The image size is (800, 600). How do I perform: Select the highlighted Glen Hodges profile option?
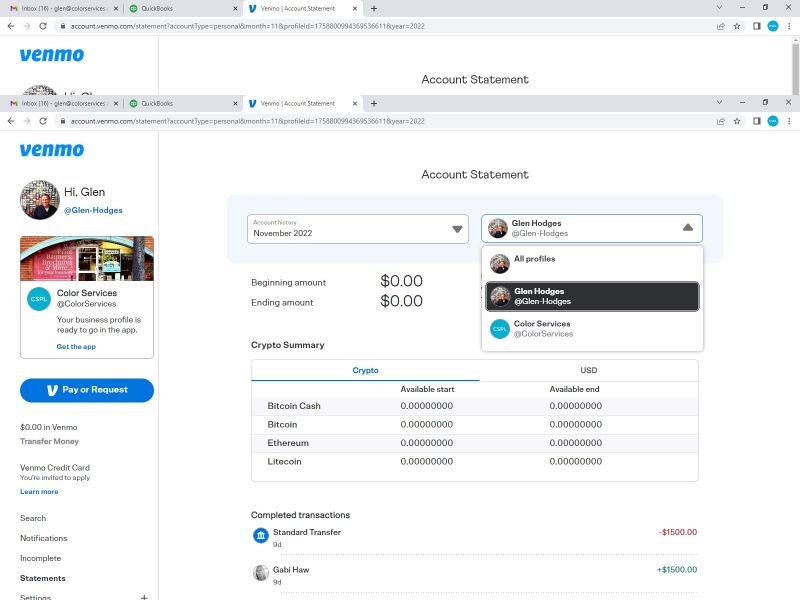tap(592, 296)
